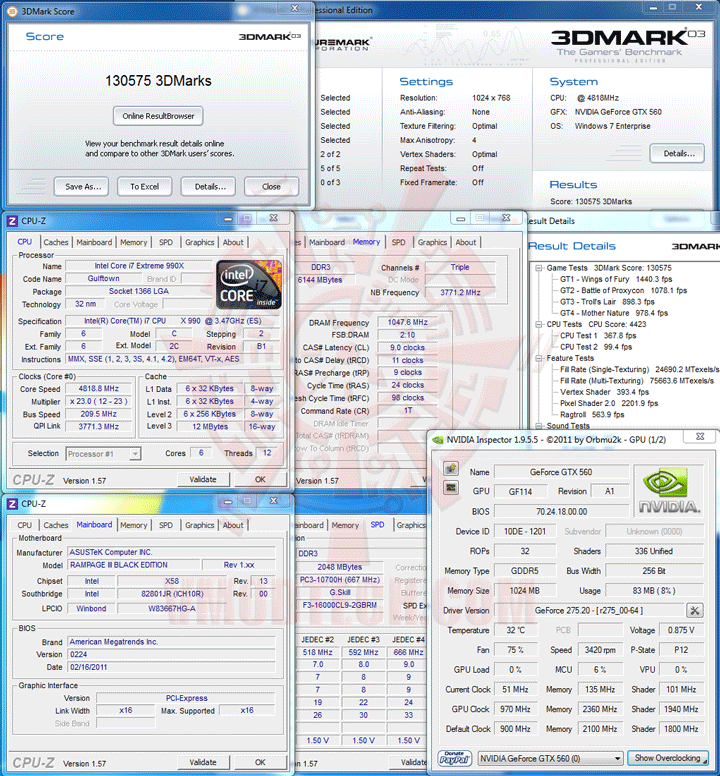Select GT3 - Troll's Lair result row
This screenshot has width=720, height=776.
pos(607,302)
